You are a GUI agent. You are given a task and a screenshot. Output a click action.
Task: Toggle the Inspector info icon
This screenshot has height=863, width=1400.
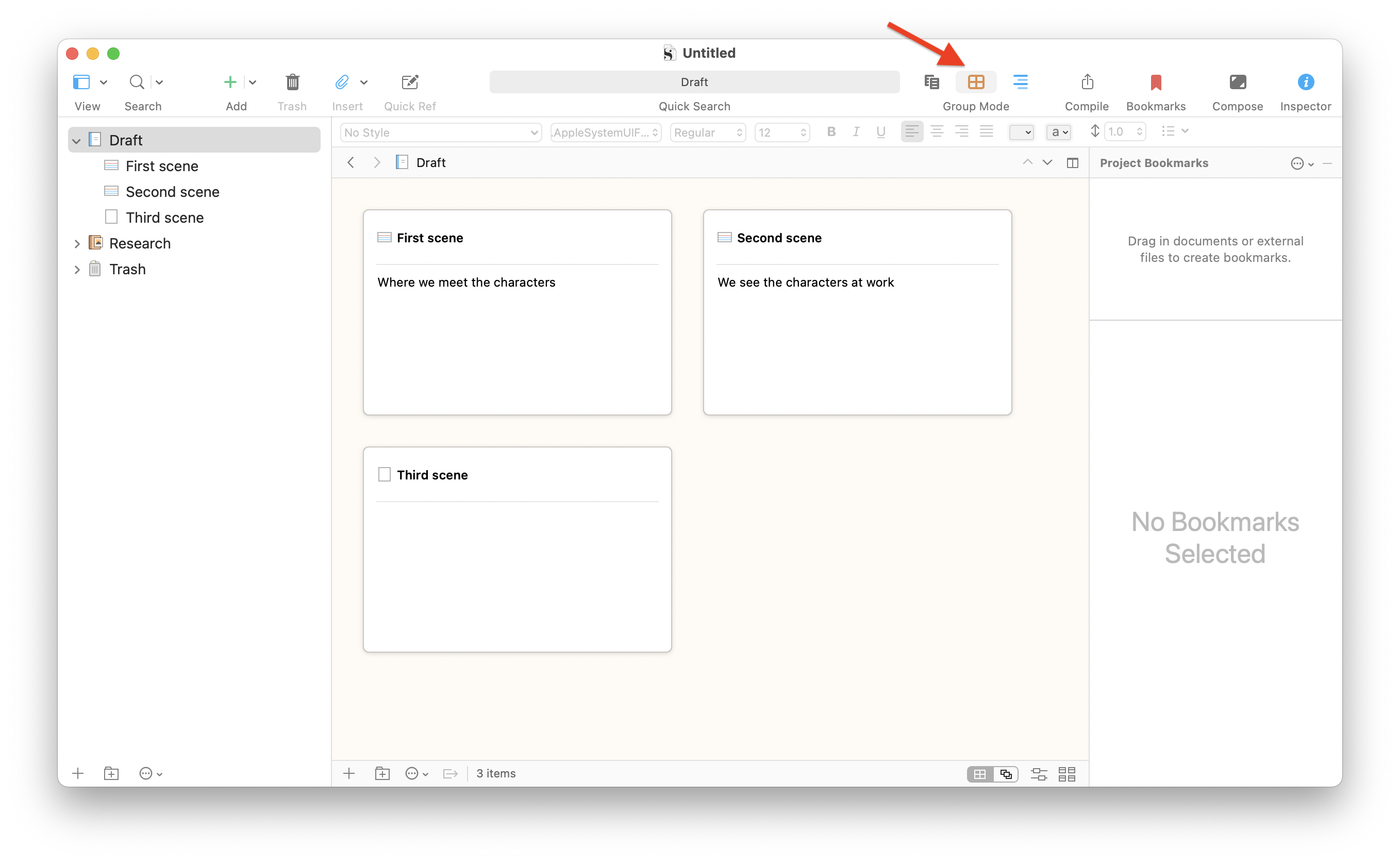click(x=1305, y=82)
